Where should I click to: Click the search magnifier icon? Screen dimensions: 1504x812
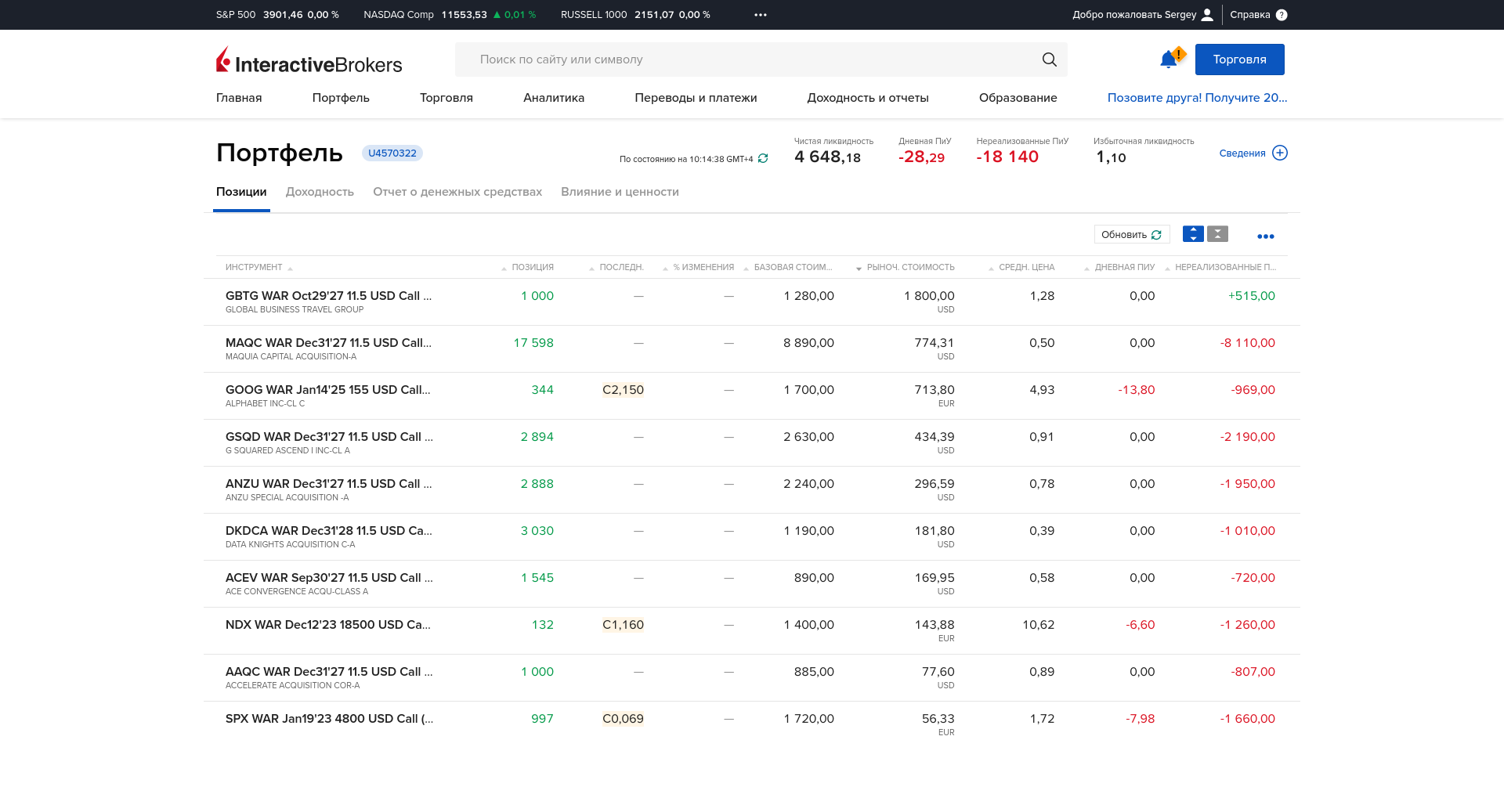click(x=1049, y=60)
